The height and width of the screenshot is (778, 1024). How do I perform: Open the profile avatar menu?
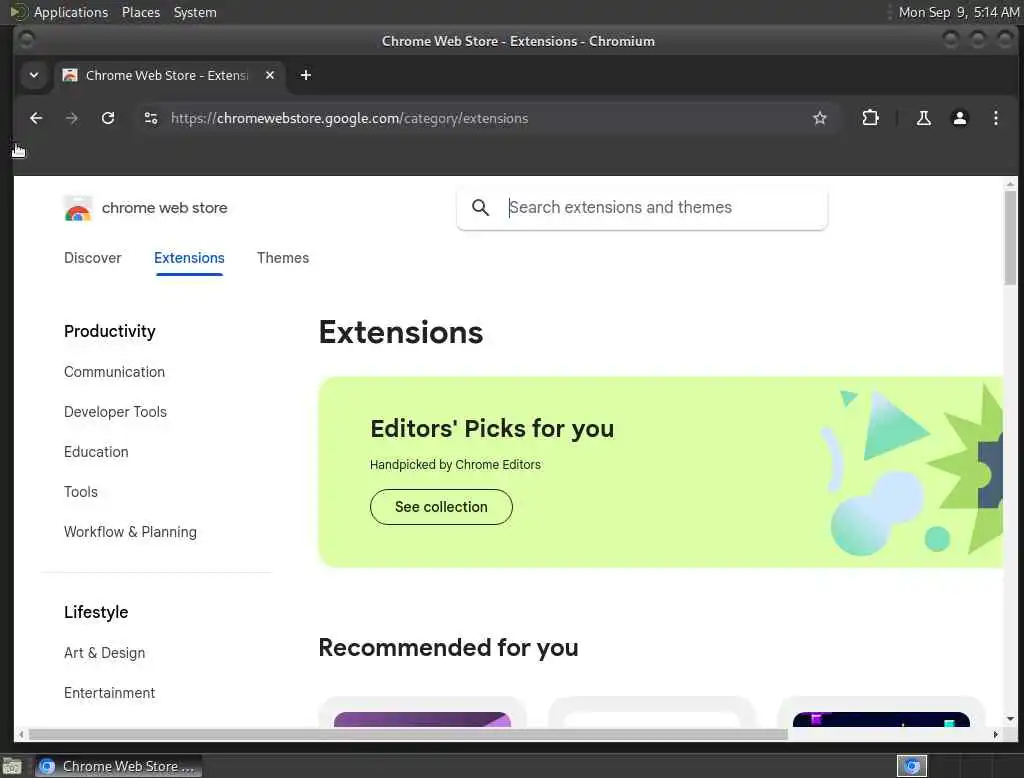959,118
